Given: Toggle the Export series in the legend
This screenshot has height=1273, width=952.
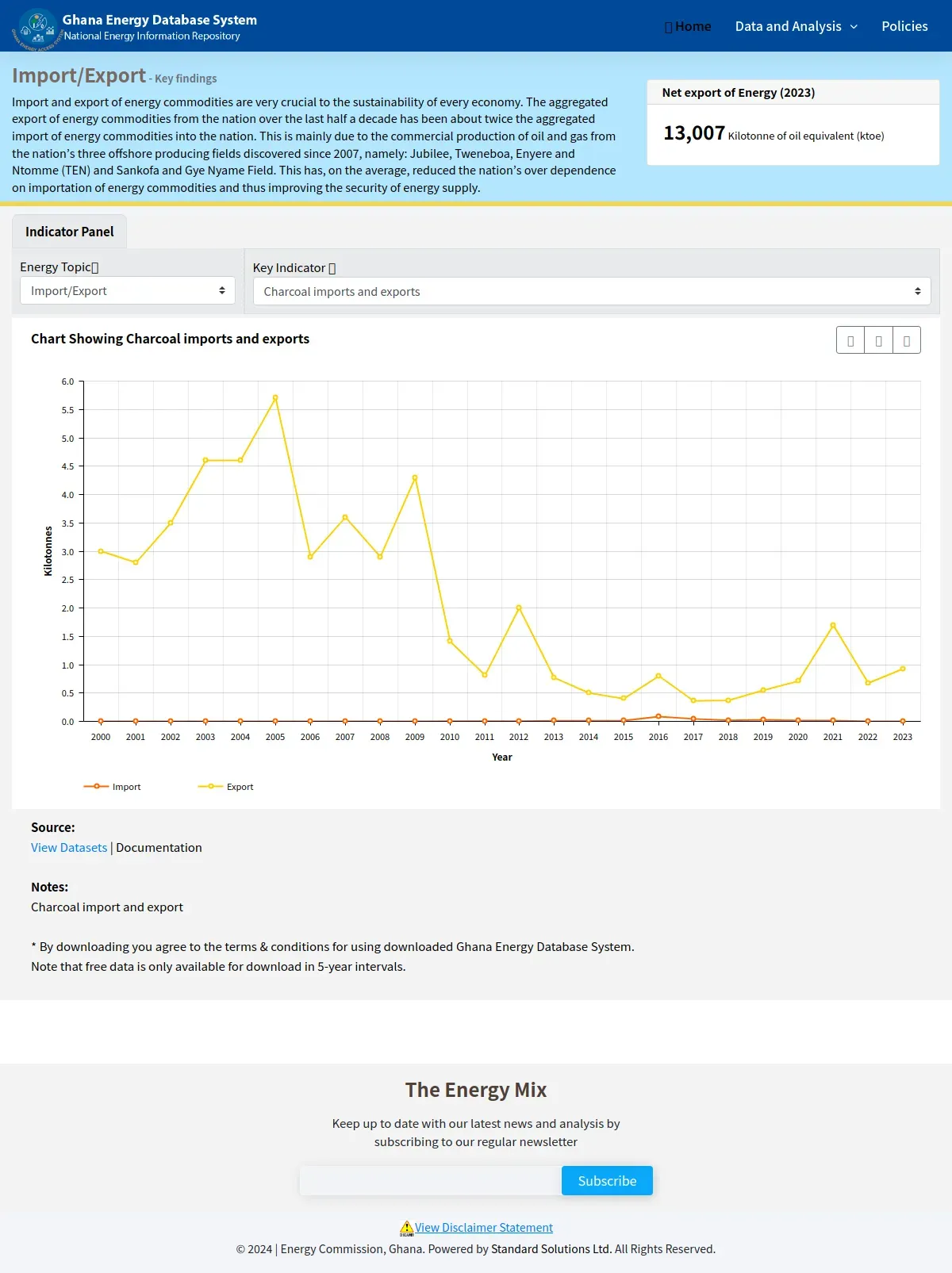Looking at the screenshot, I should [226, 787].
